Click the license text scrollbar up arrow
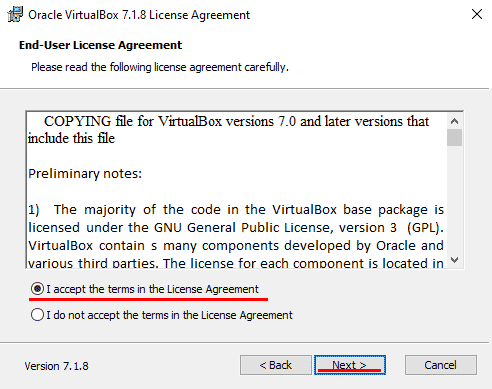Screen dimensions: 492x389 pyautogui.click(x=454, y=121)
